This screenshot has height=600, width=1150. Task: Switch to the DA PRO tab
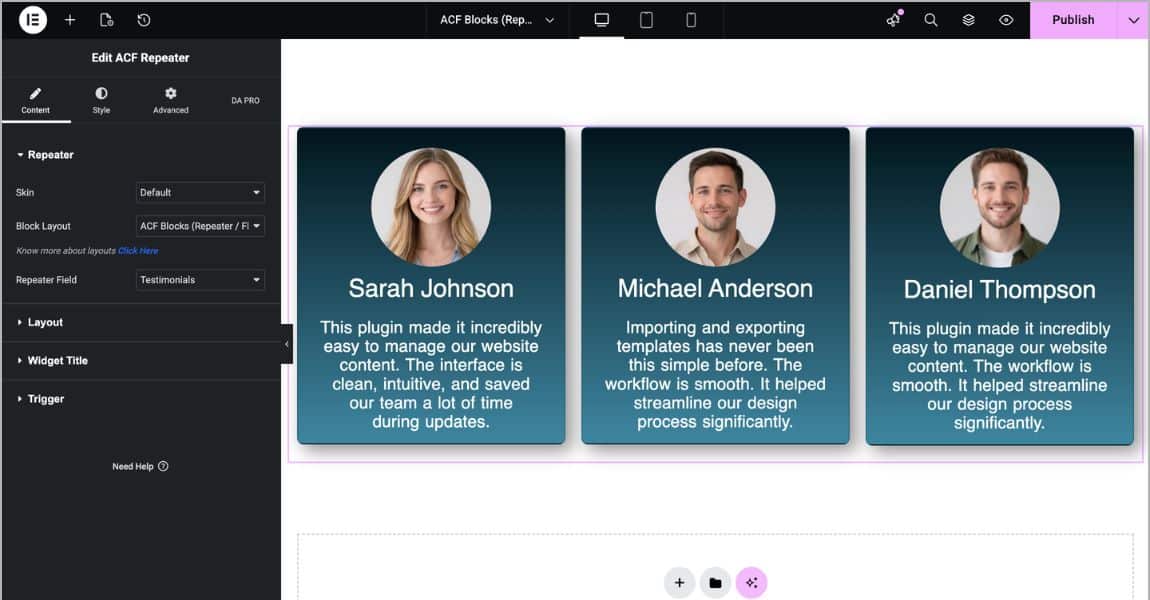pyautogui.click(x=245, y=100)
